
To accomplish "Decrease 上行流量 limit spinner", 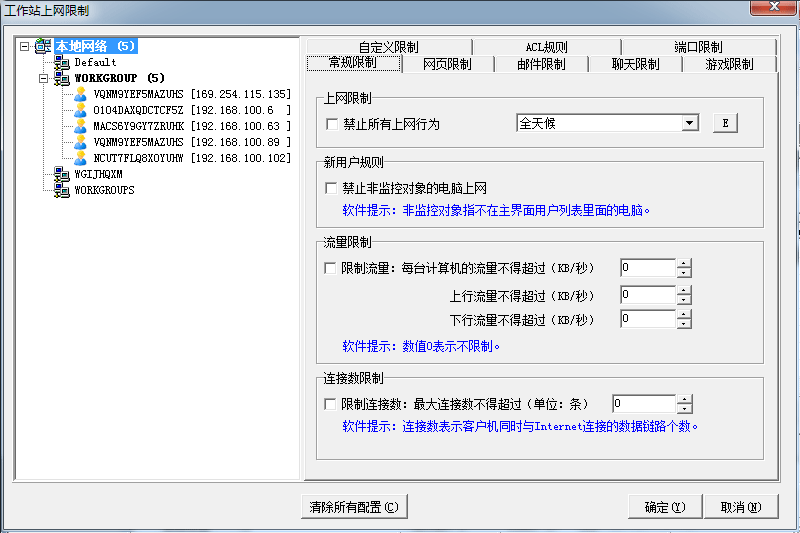I will [684, 300].
